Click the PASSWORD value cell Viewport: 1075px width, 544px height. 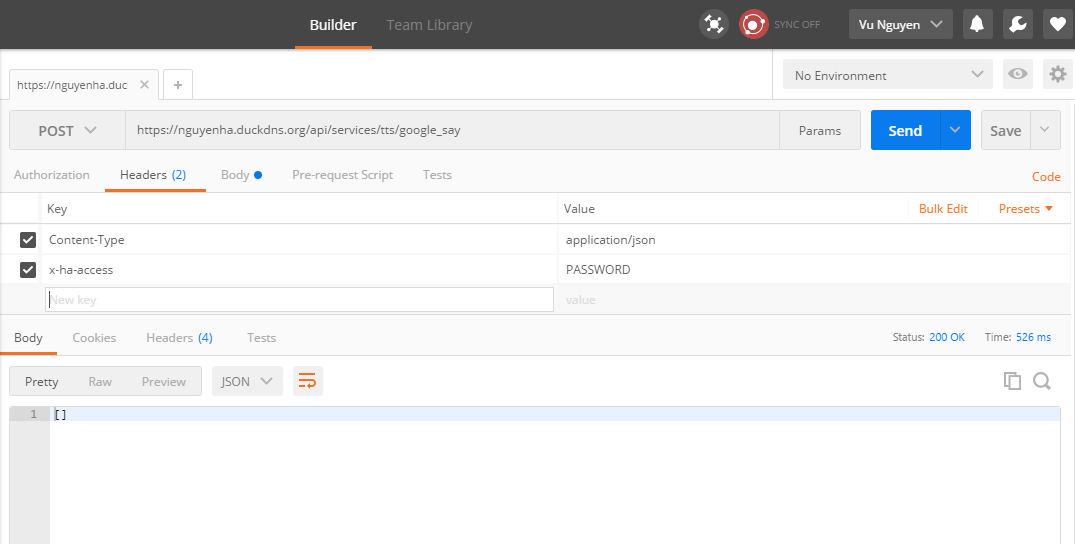[x=814, y=270]
